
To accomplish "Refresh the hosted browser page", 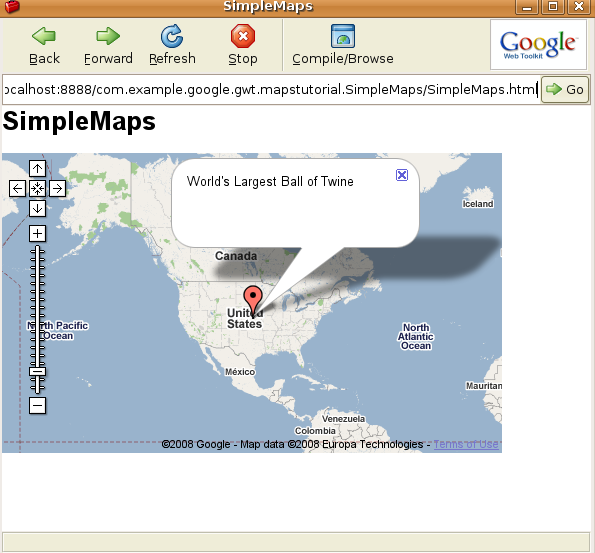I will [x=172, y=46].
